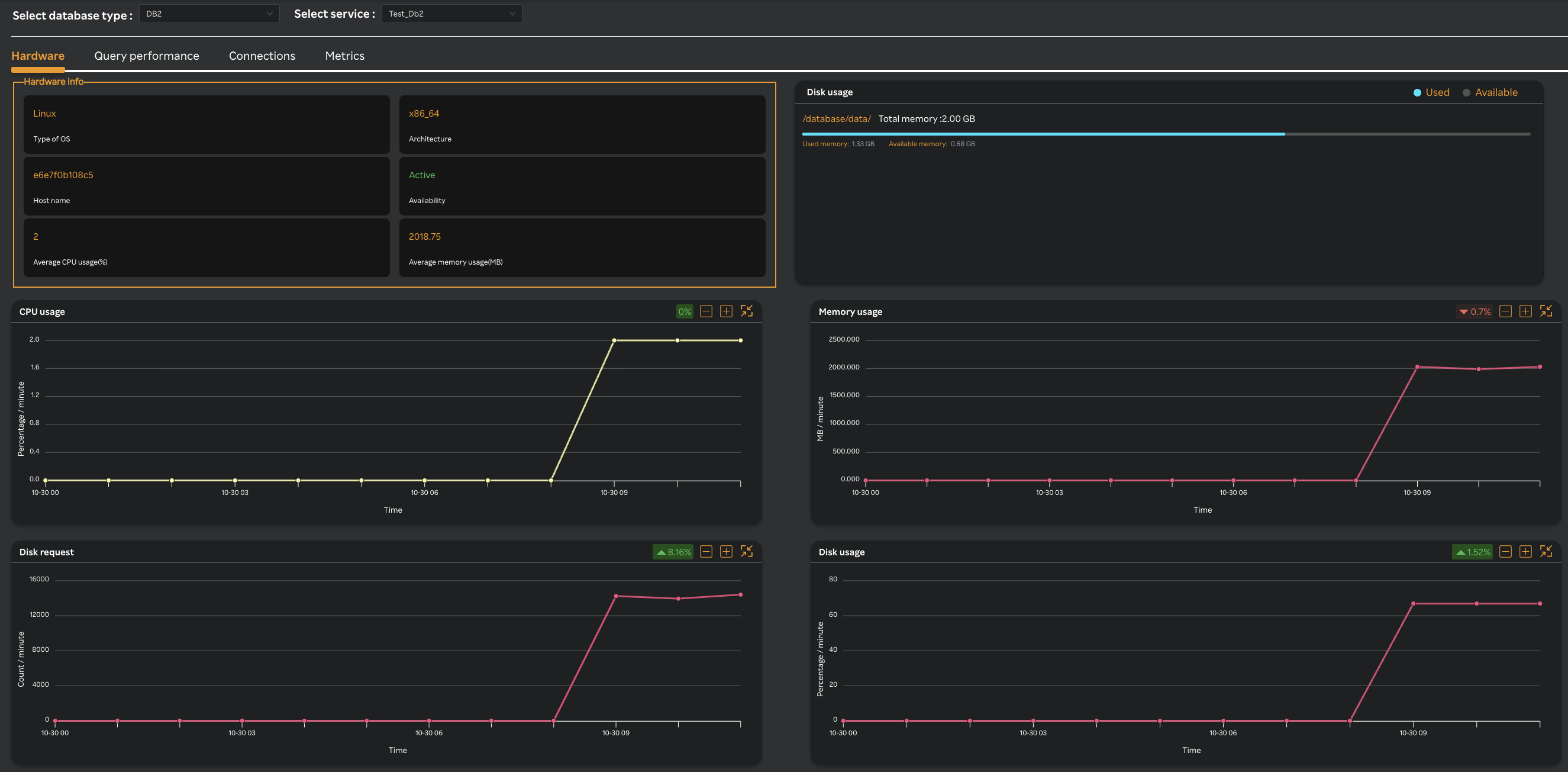Open the database type dropdown

[x=209, y=14]
